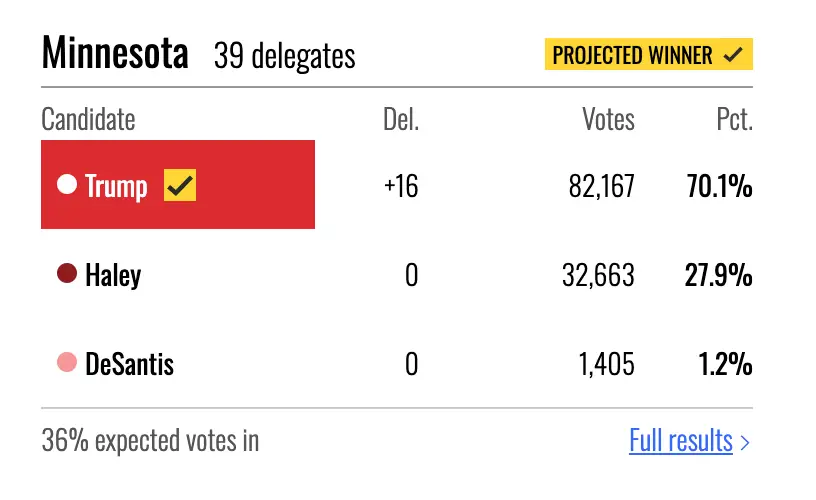Click the Projected Winner yellow badge
This screenshot has width=816, height=500.
pyautogui.click(x=649, y=54)
